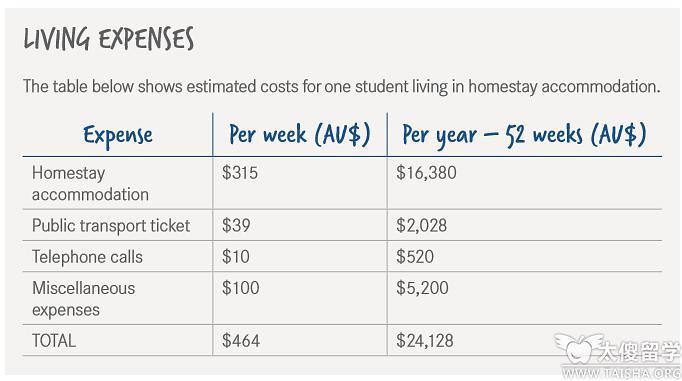Screen dimensions: 682x381
Task: Click the $2,028 yearly transport cost
Action: pyautogui.click(x=421, y=225)
